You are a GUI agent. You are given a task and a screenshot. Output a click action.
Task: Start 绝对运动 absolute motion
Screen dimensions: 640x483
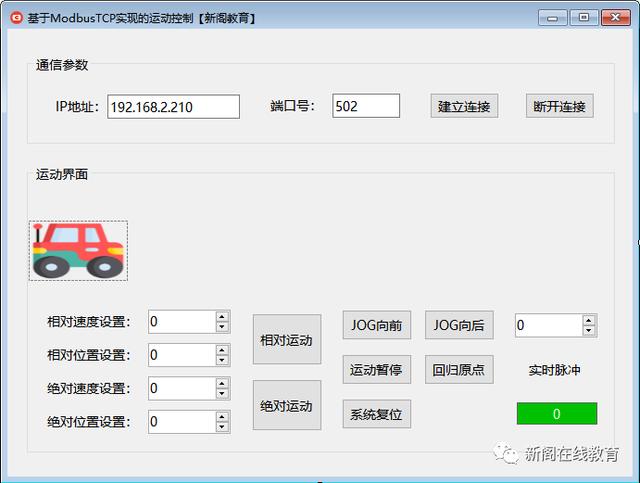(286, 405)
